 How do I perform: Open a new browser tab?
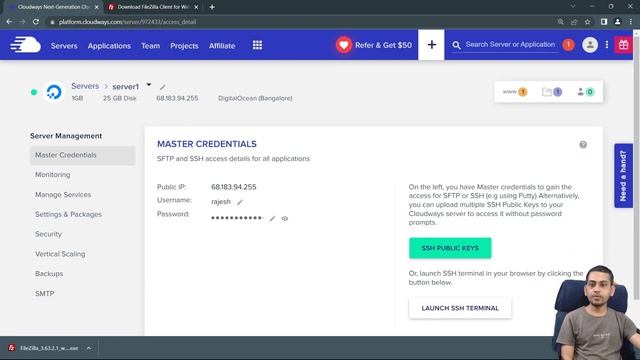click(x=212, y=7)
